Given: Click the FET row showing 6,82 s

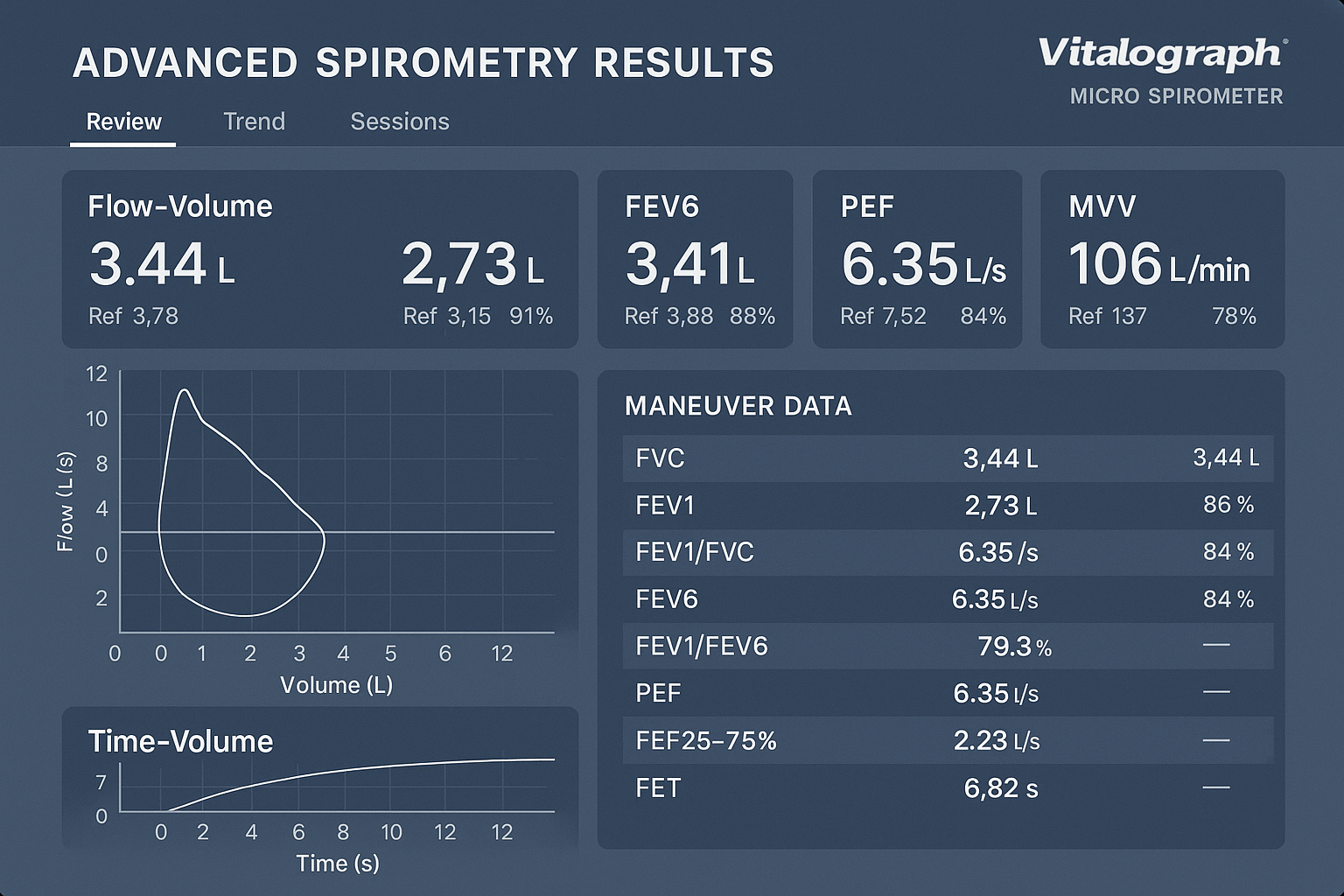Looking at the screenshot, I should click(x=948, y=787).
